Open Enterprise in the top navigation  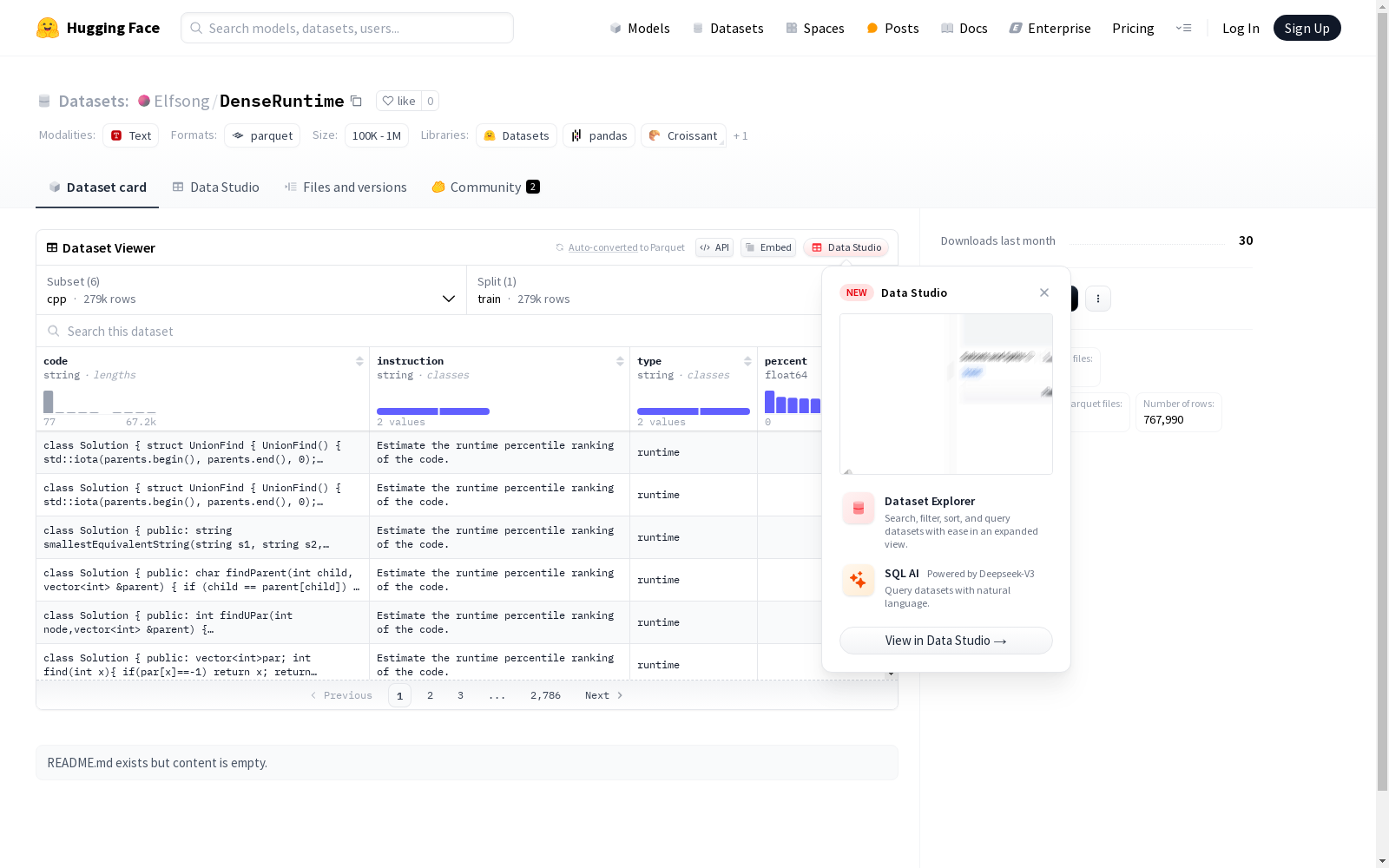tap(1050, 28)
